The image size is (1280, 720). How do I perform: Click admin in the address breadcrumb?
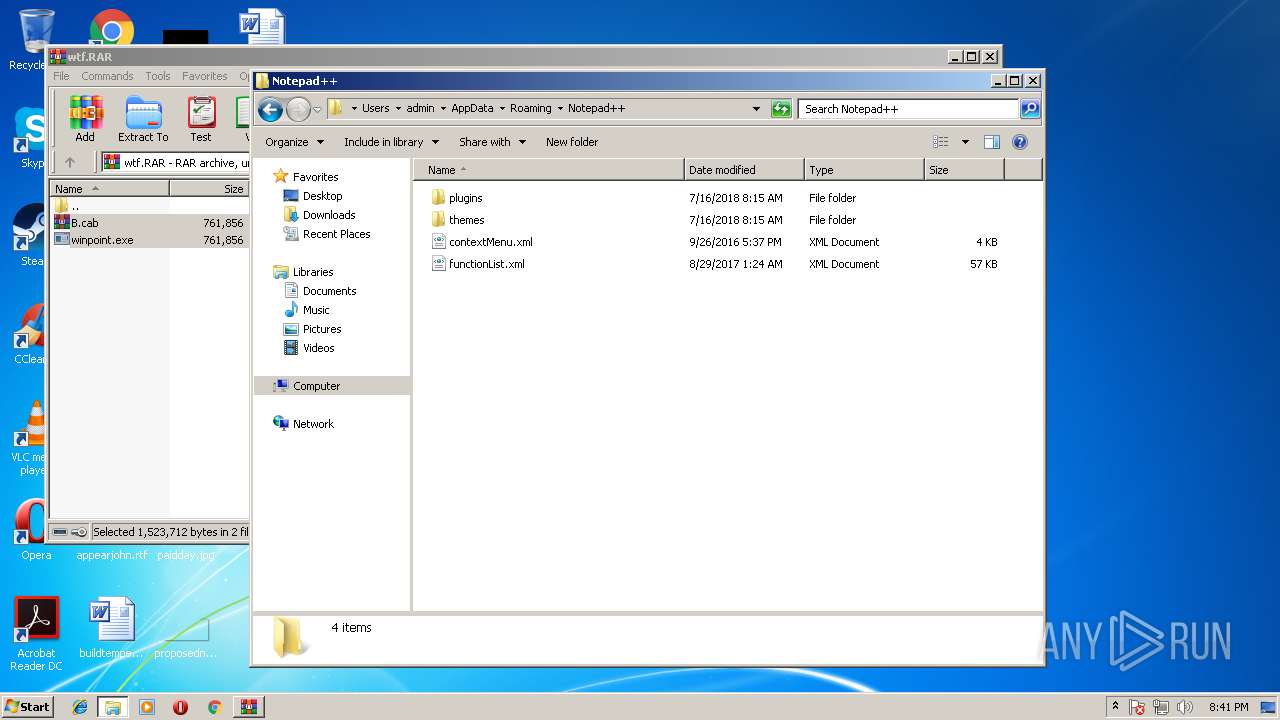click(x=420, y=108)
